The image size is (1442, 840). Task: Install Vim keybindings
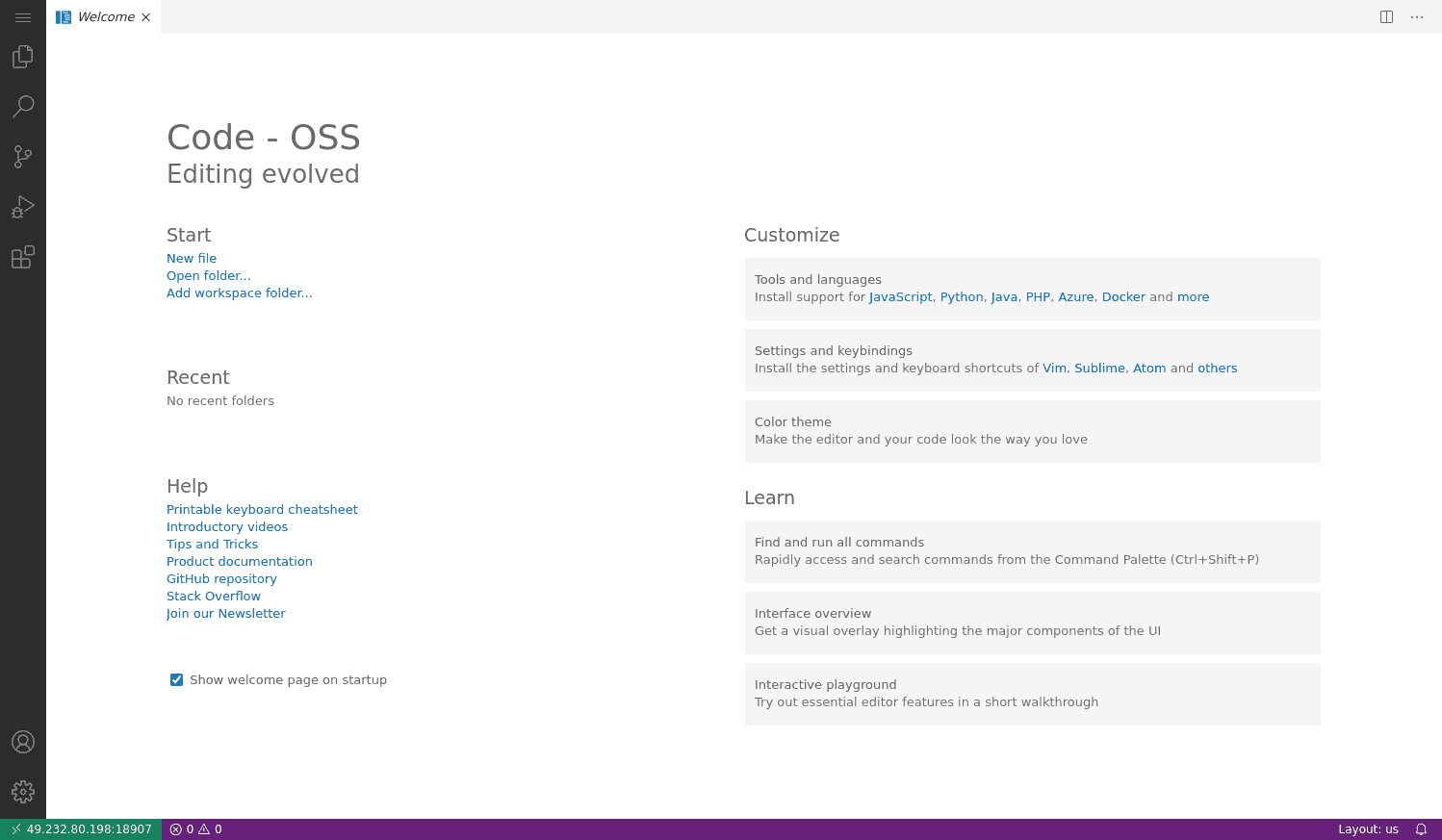1054,369
